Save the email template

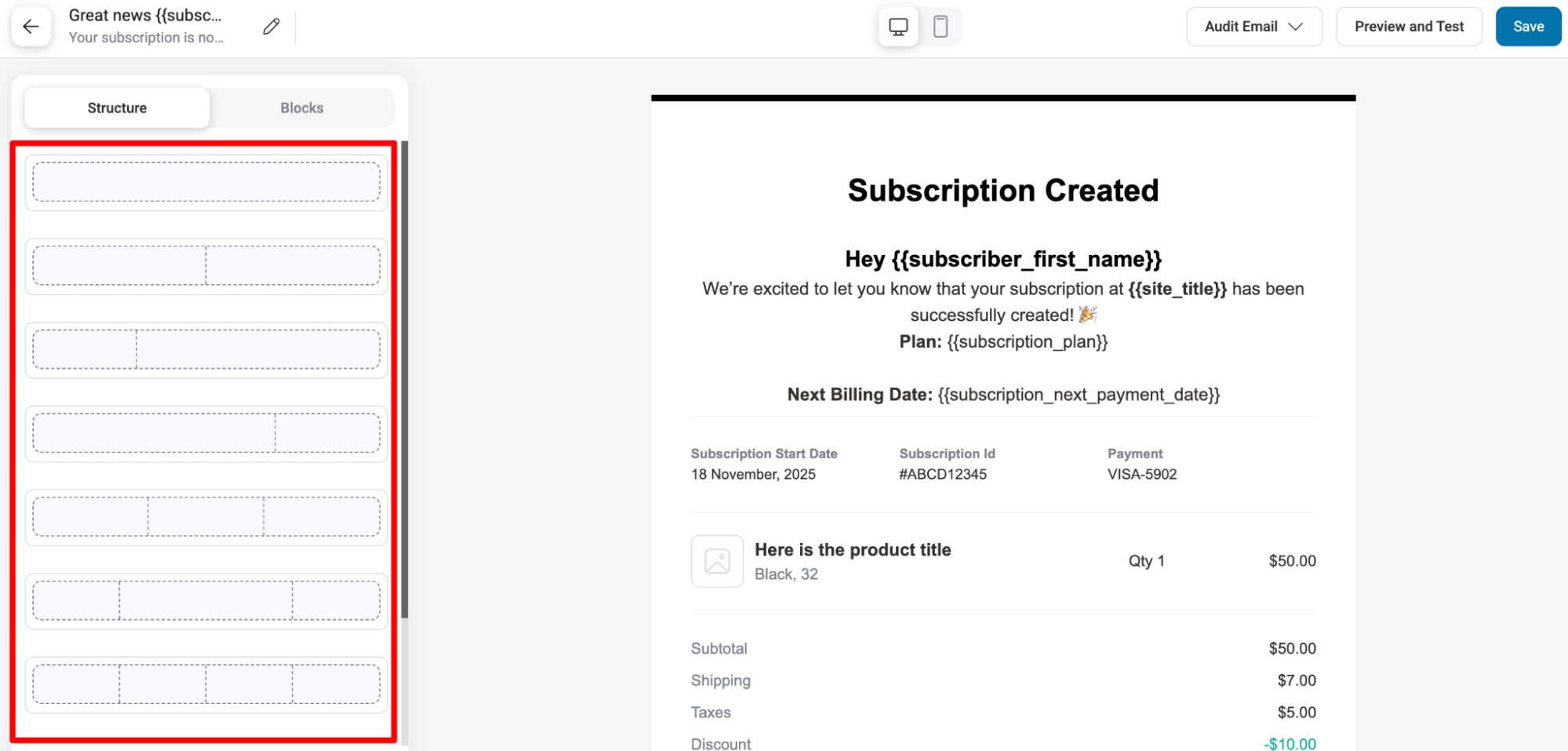1527,26
